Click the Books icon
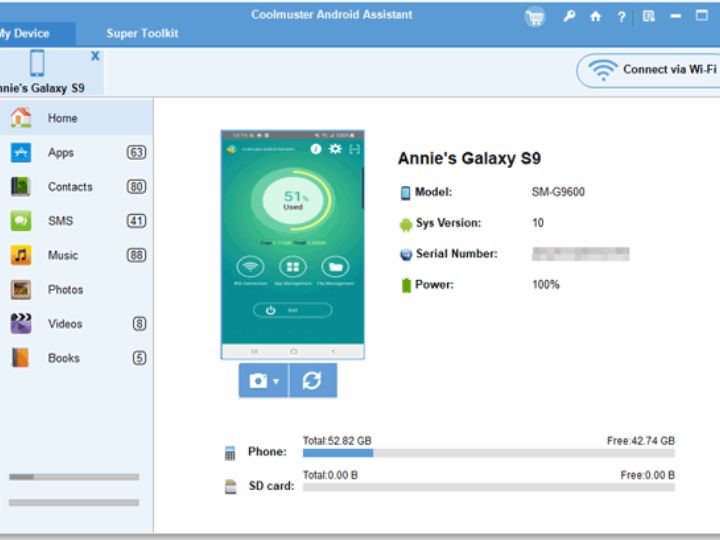Screen dimensions: 720x540 (20, 358)
